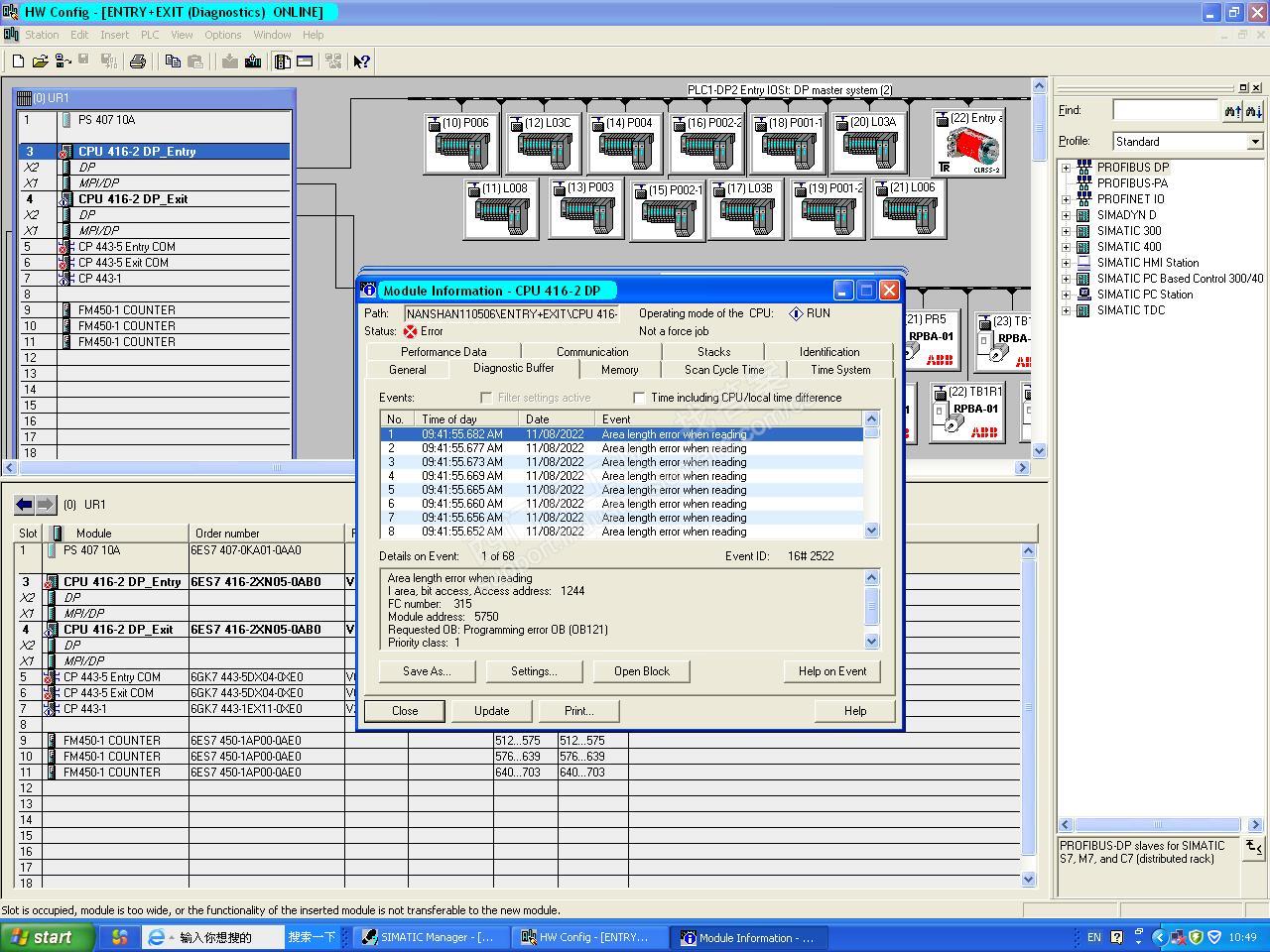Click the Open station folder toolbar icon

tap(40, 61)
